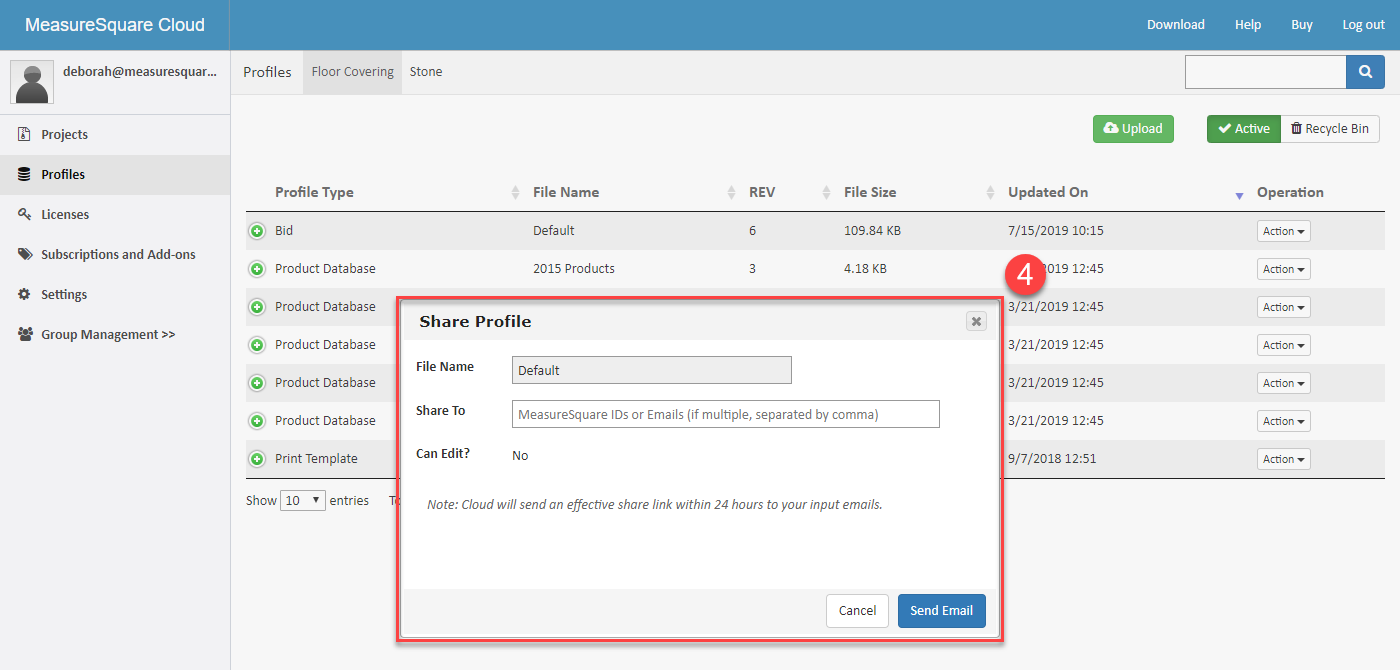
Task: Click the 7/15/2019 10:15 date
Action: [1056, 231]
